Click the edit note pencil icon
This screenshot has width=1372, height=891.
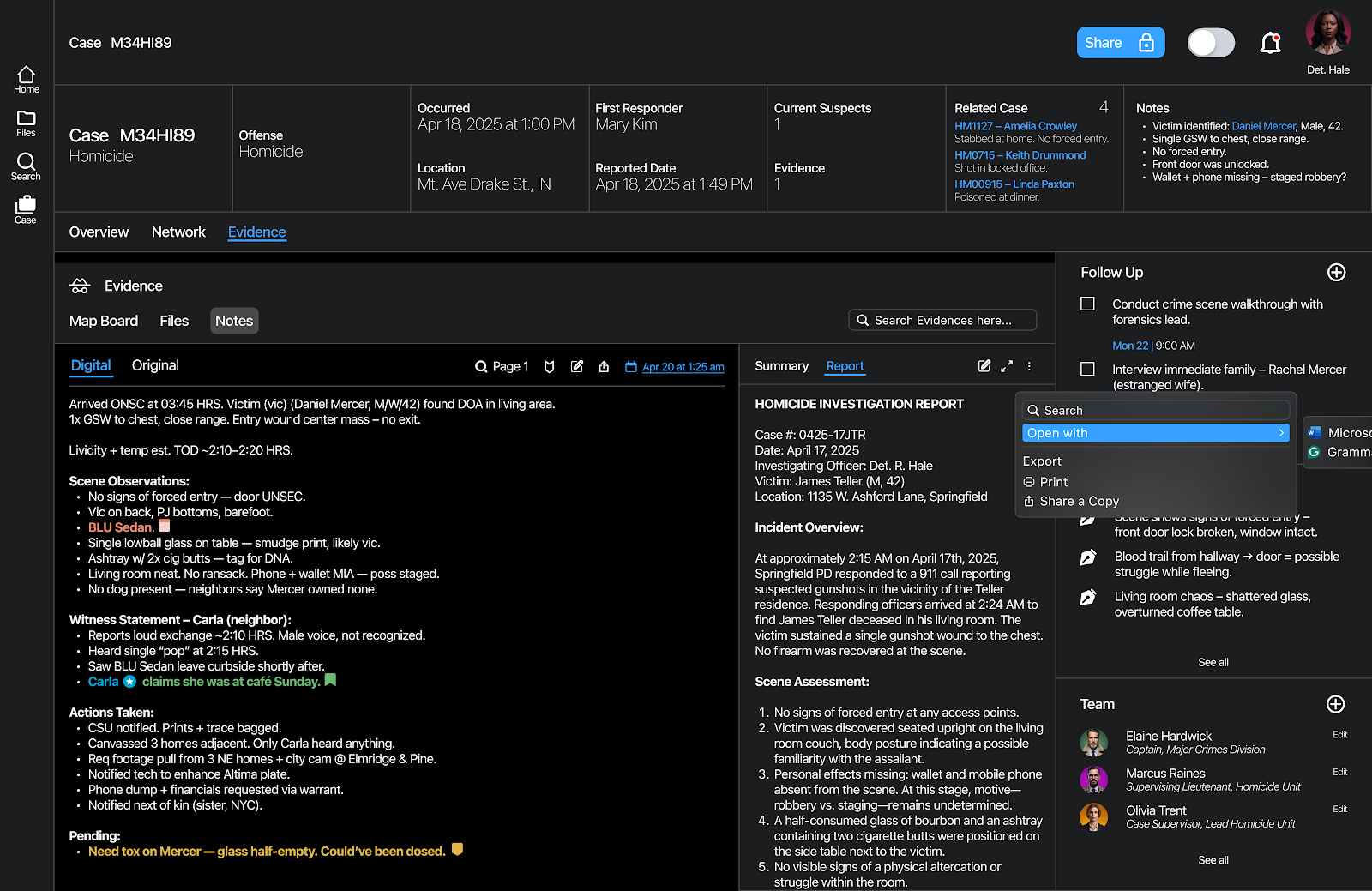coord(577,366)
